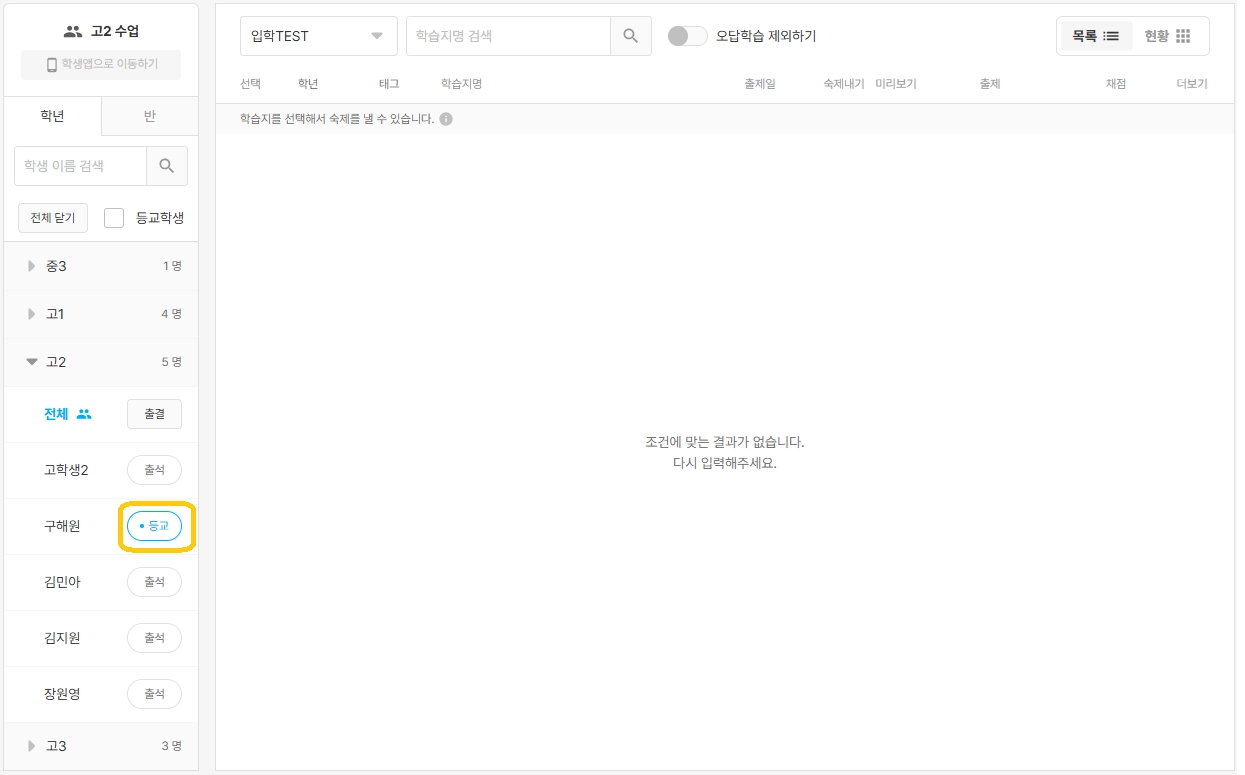1245x775 pixels.
Task: Click the 태그 column header
Action: pyautogui.click(x=389, y=84)
